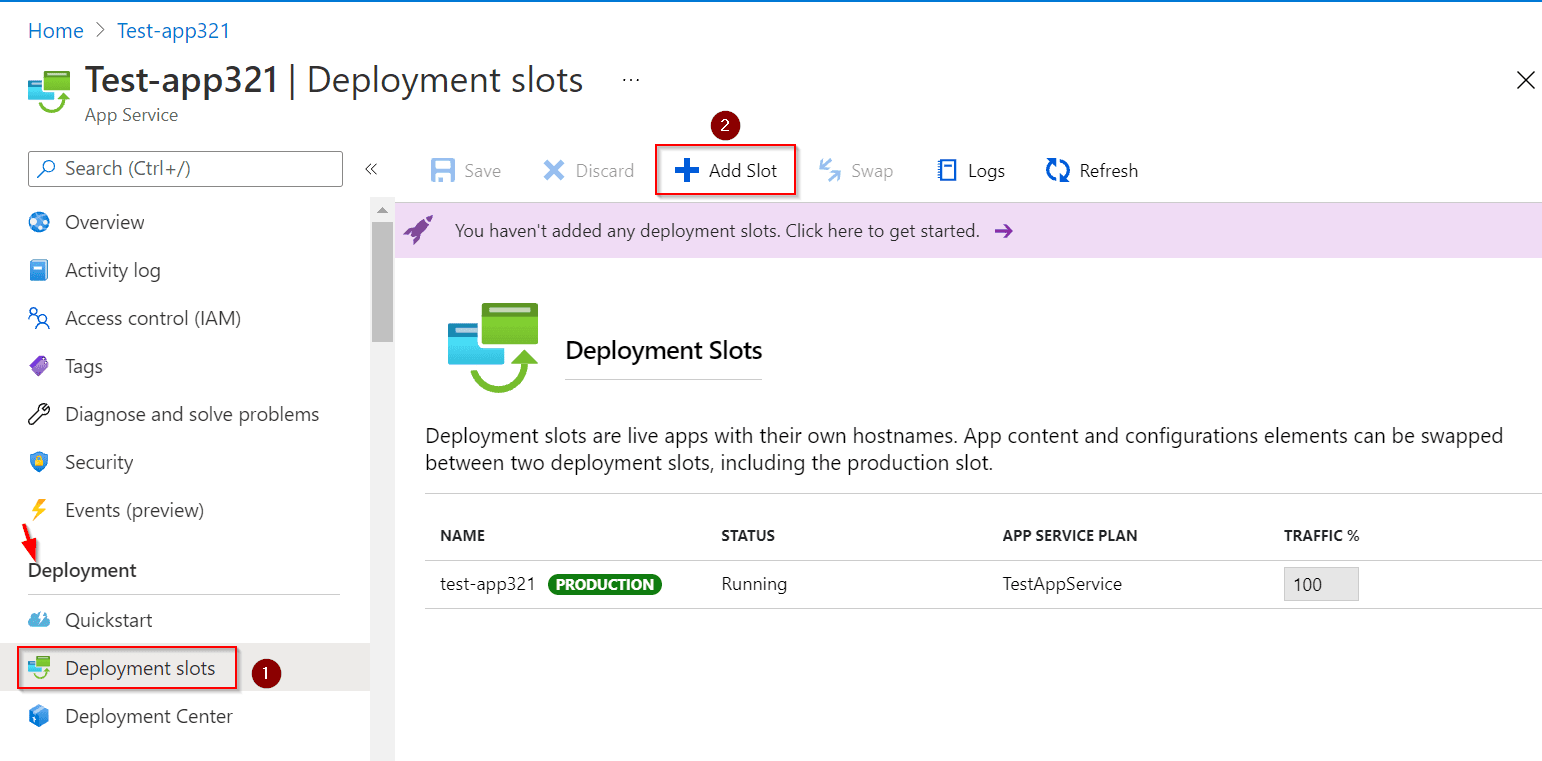
Task: Select Deployment Center in sidebar
Action: (148, 716)
